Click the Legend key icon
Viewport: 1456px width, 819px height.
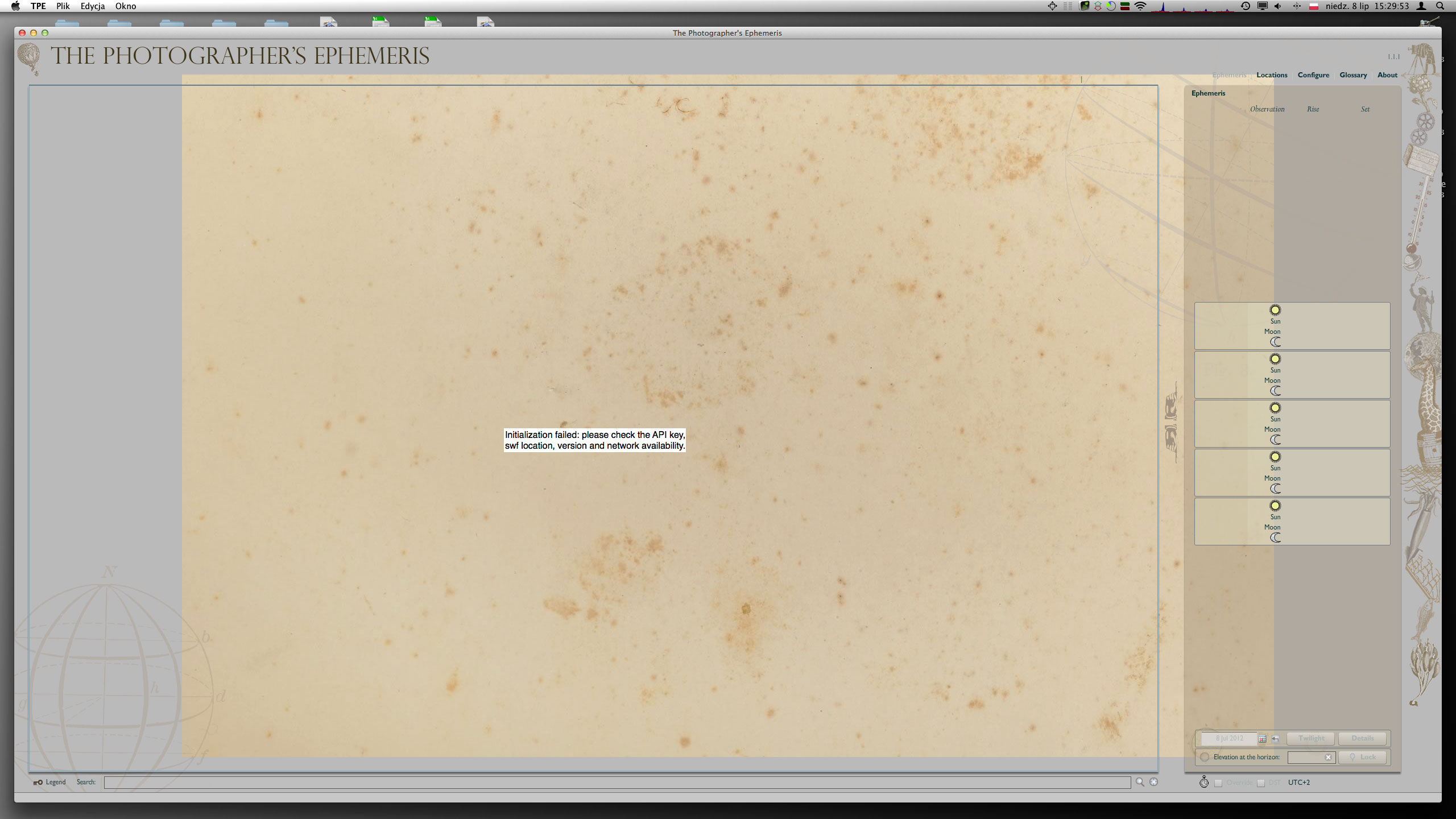38,783
